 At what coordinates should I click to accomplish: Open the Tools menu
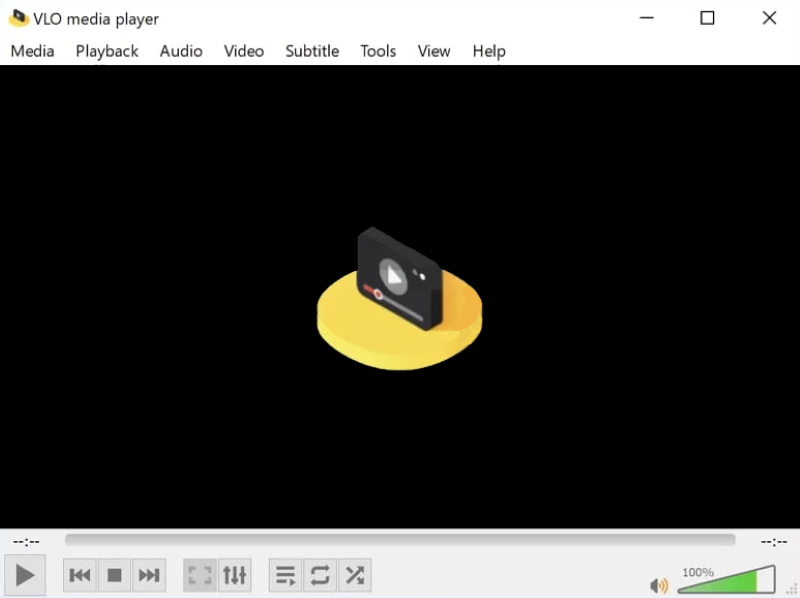pos(378,51)
